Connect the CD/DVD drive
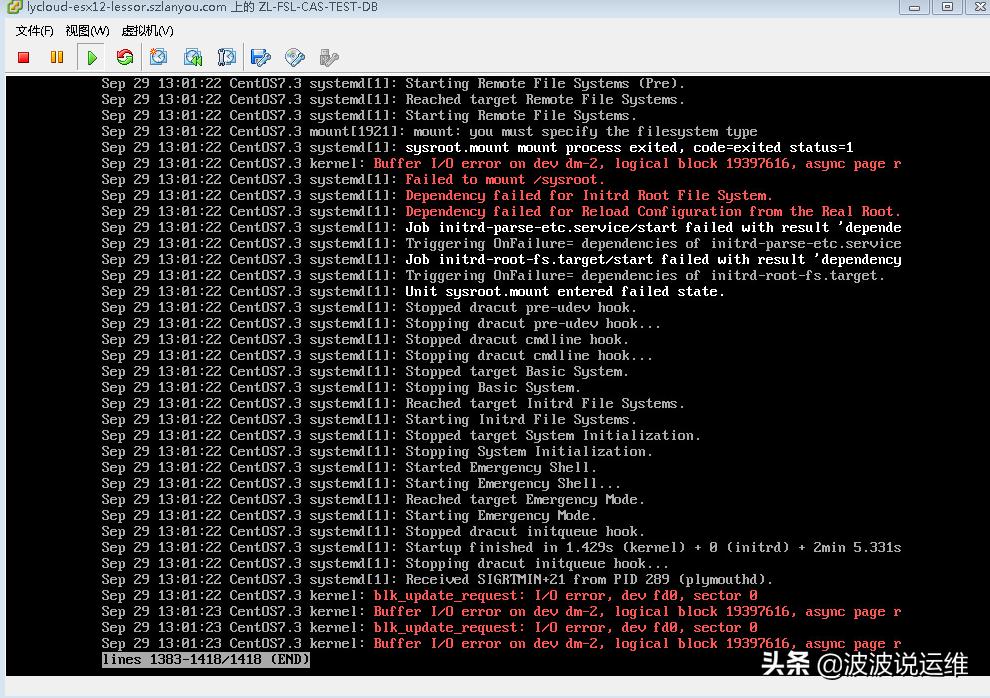Viewport: 990px width, 698px height. click(293, 57)
